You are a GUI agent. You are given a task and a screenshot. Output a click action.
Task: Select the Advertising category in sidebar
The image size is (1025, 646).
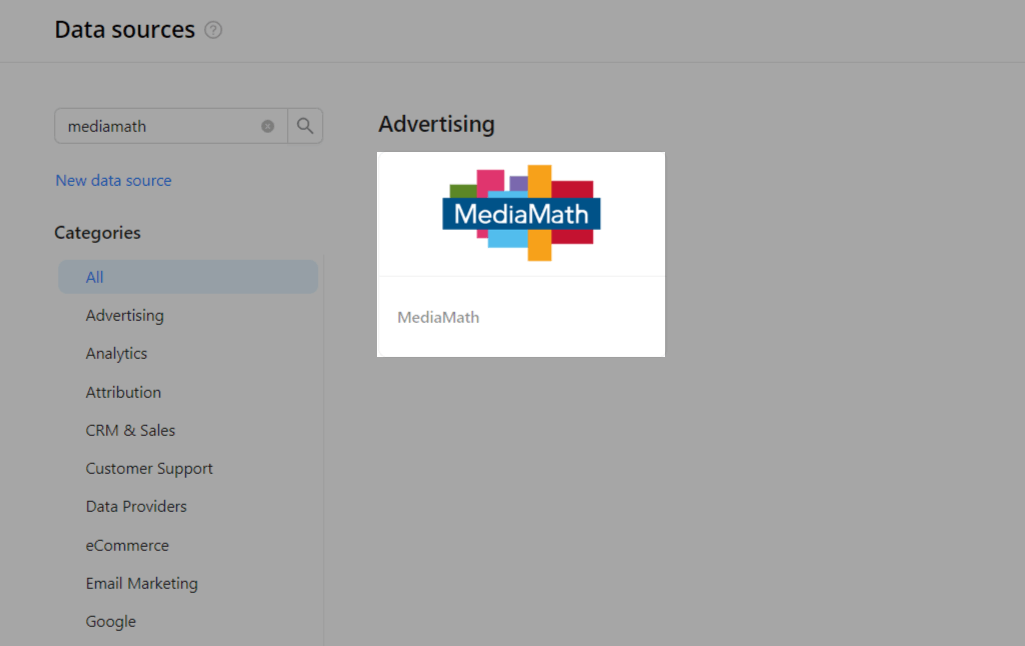(x=125, y=315)
